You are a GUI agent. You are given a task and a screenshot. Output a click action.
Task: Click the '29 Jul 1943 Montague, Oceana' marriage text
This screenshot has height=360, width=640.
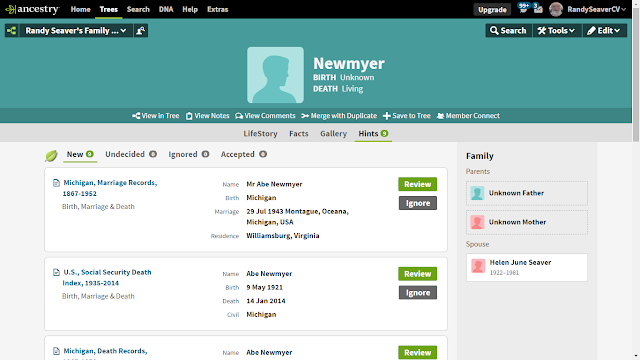(x=297, y=211)
